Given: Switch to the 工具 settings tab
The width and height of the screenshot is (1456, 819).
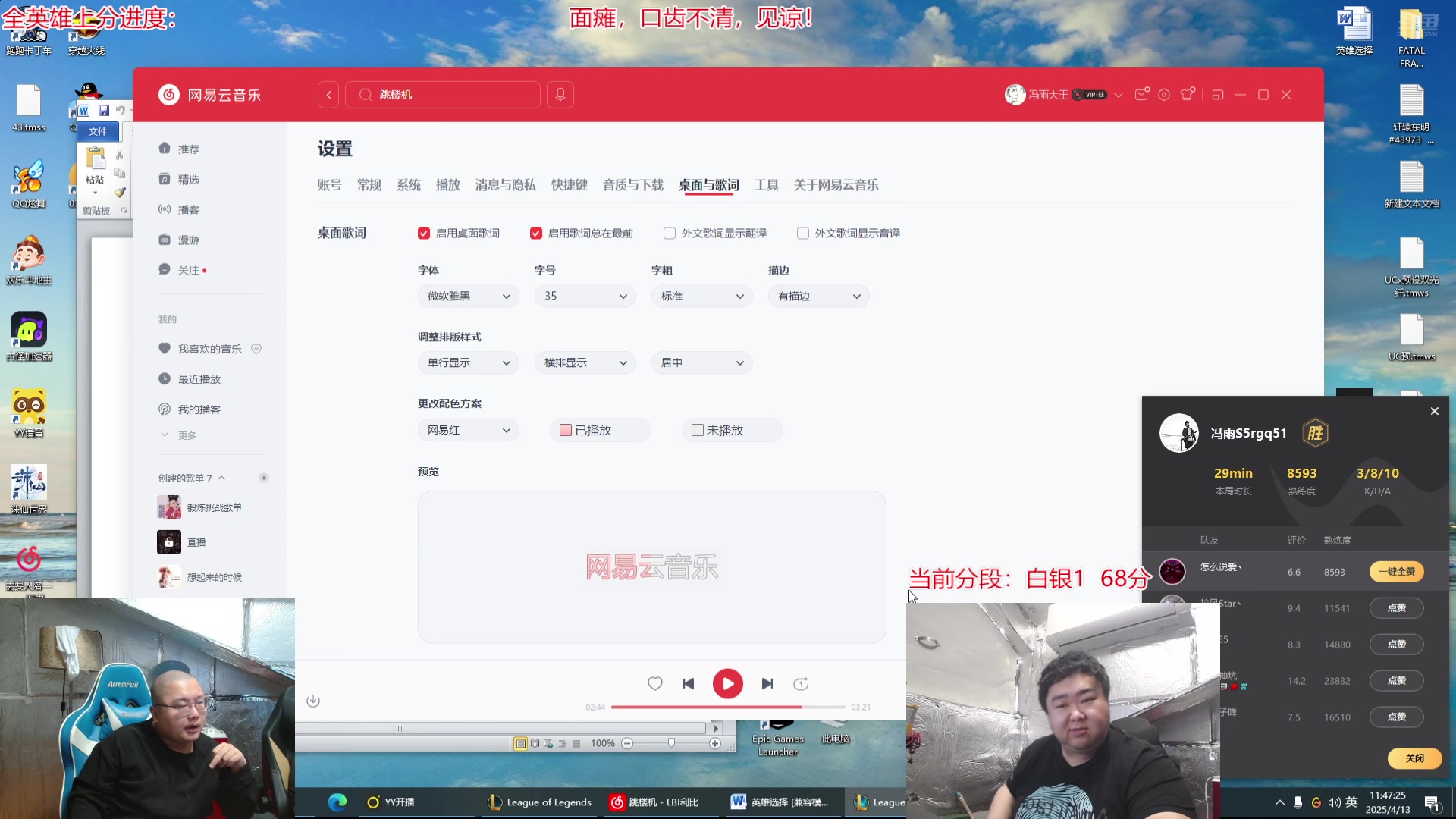Looking at the screenshot, I should (766, 185).
